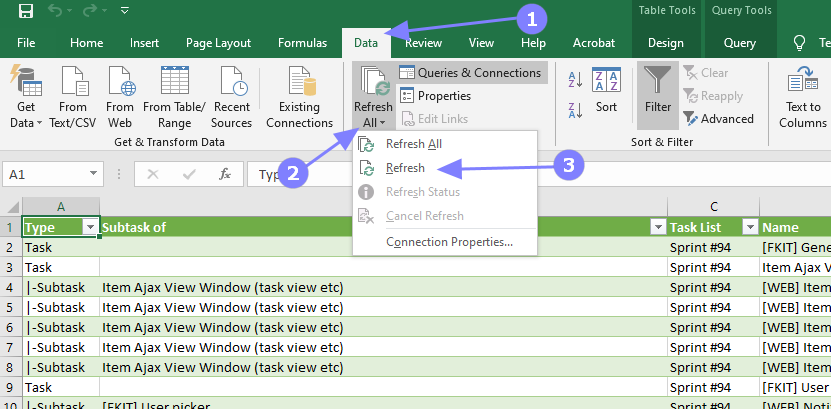Open the Subtask of column filter dropdown
The image size is (831, 409).
(x=658, y=227)
